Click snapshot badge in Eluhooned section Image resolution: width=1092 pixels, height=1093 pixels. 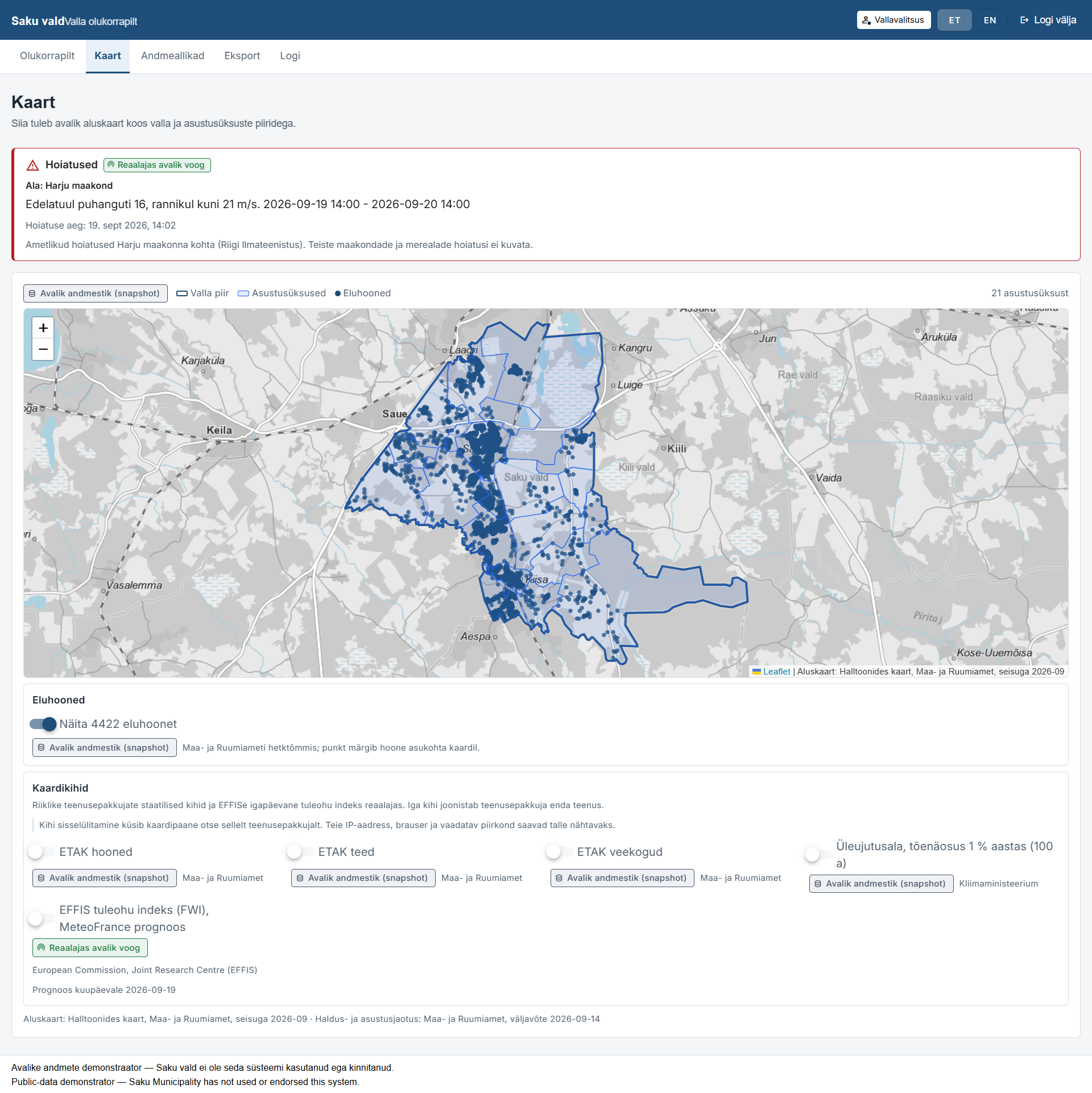coord(105,748)
